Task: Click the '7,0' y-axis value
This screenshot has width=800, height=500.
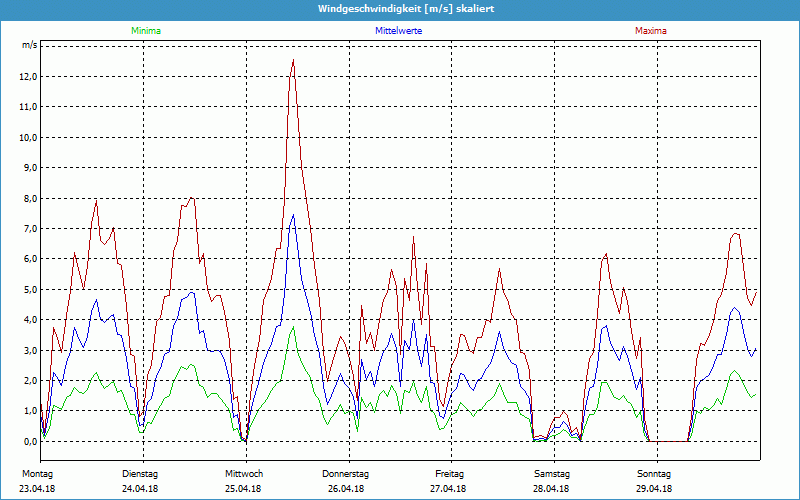Action: click(x=31, y=229)
